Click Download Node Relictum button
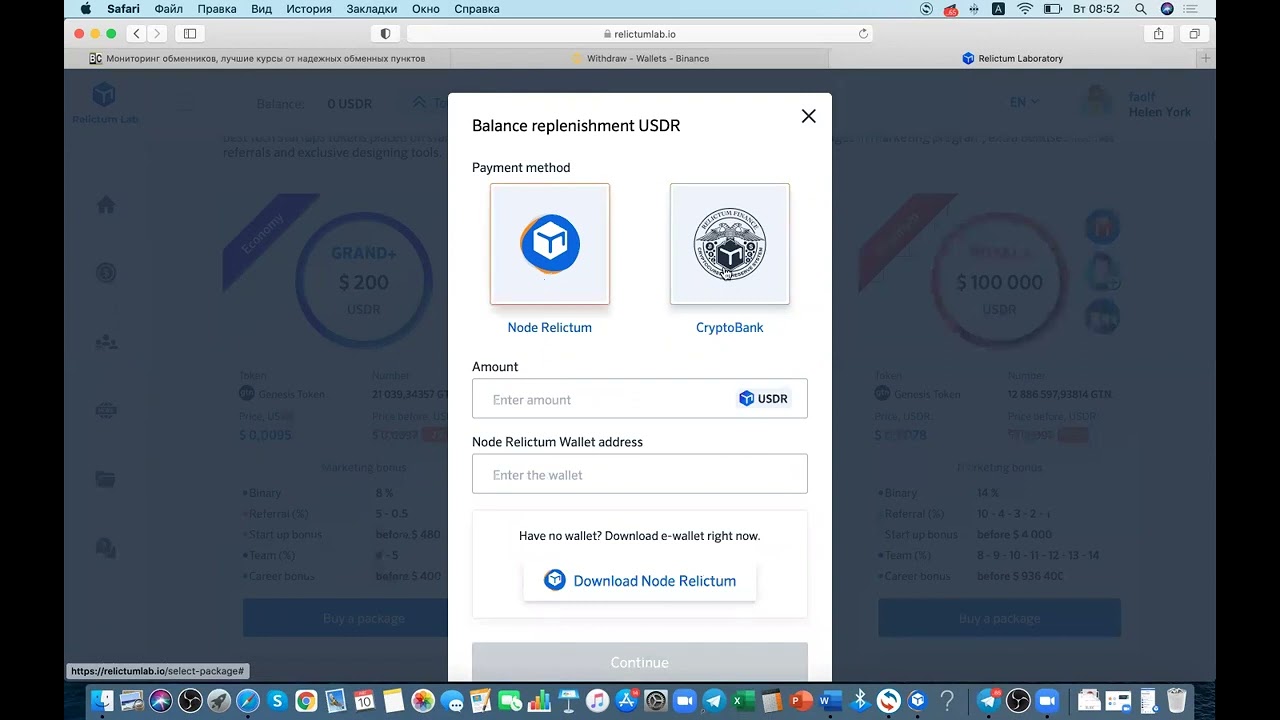Image resolution: width=1280 pixels, height=720 pixels. (x=640, y=581)
